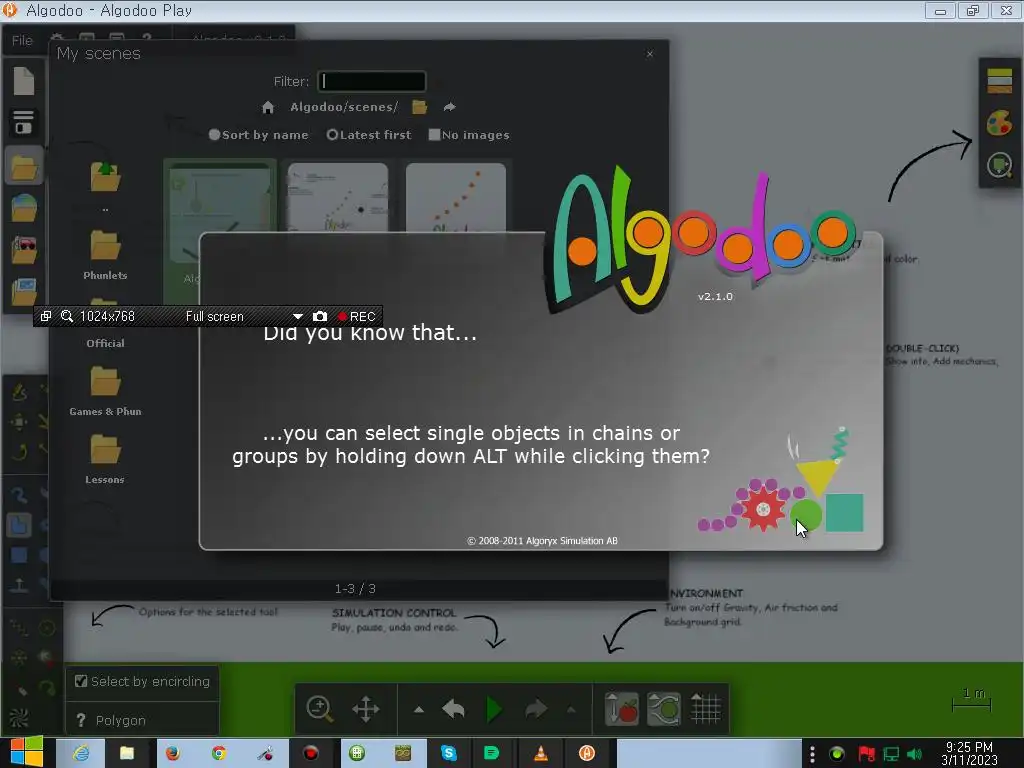Undo the last action
Viewport: 1024px width, 768px height.
point(454,709)
